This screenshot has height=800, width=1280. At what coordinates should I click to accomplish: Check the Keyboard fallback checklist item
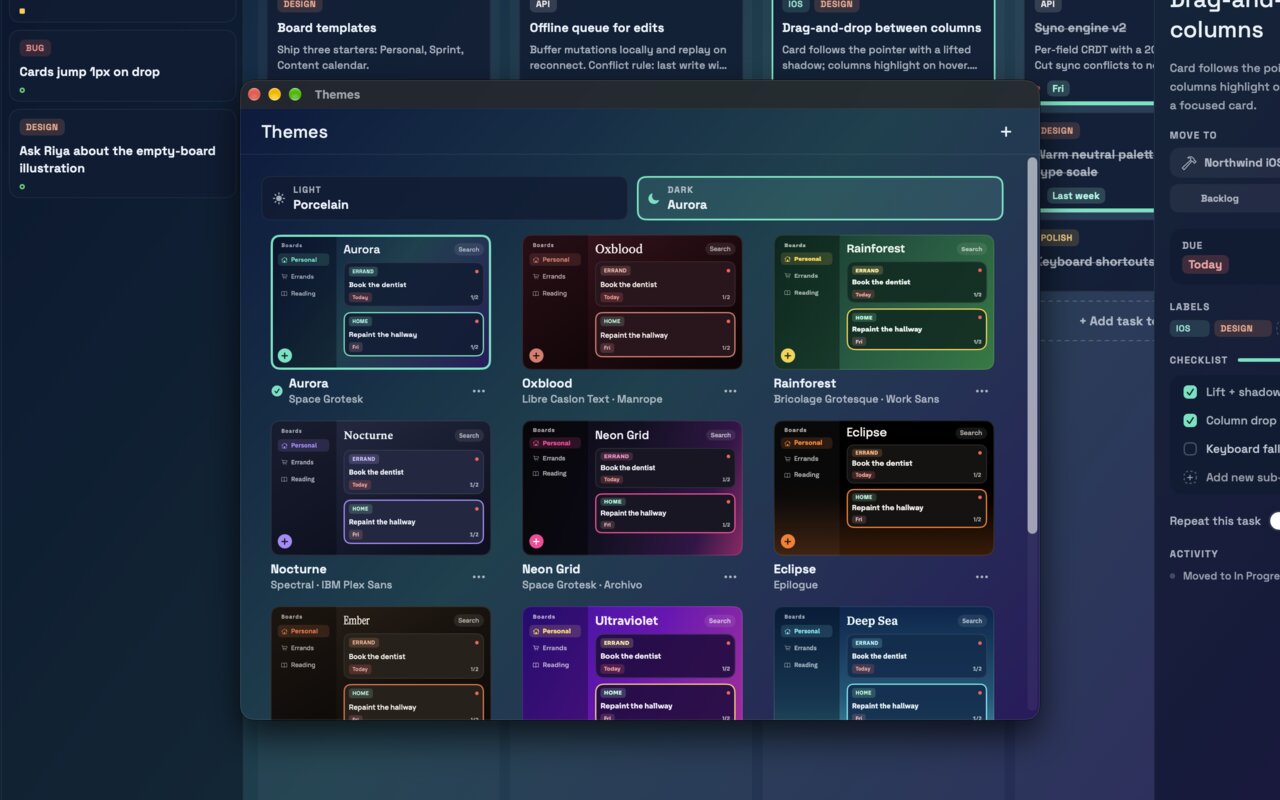point(1190,449)
